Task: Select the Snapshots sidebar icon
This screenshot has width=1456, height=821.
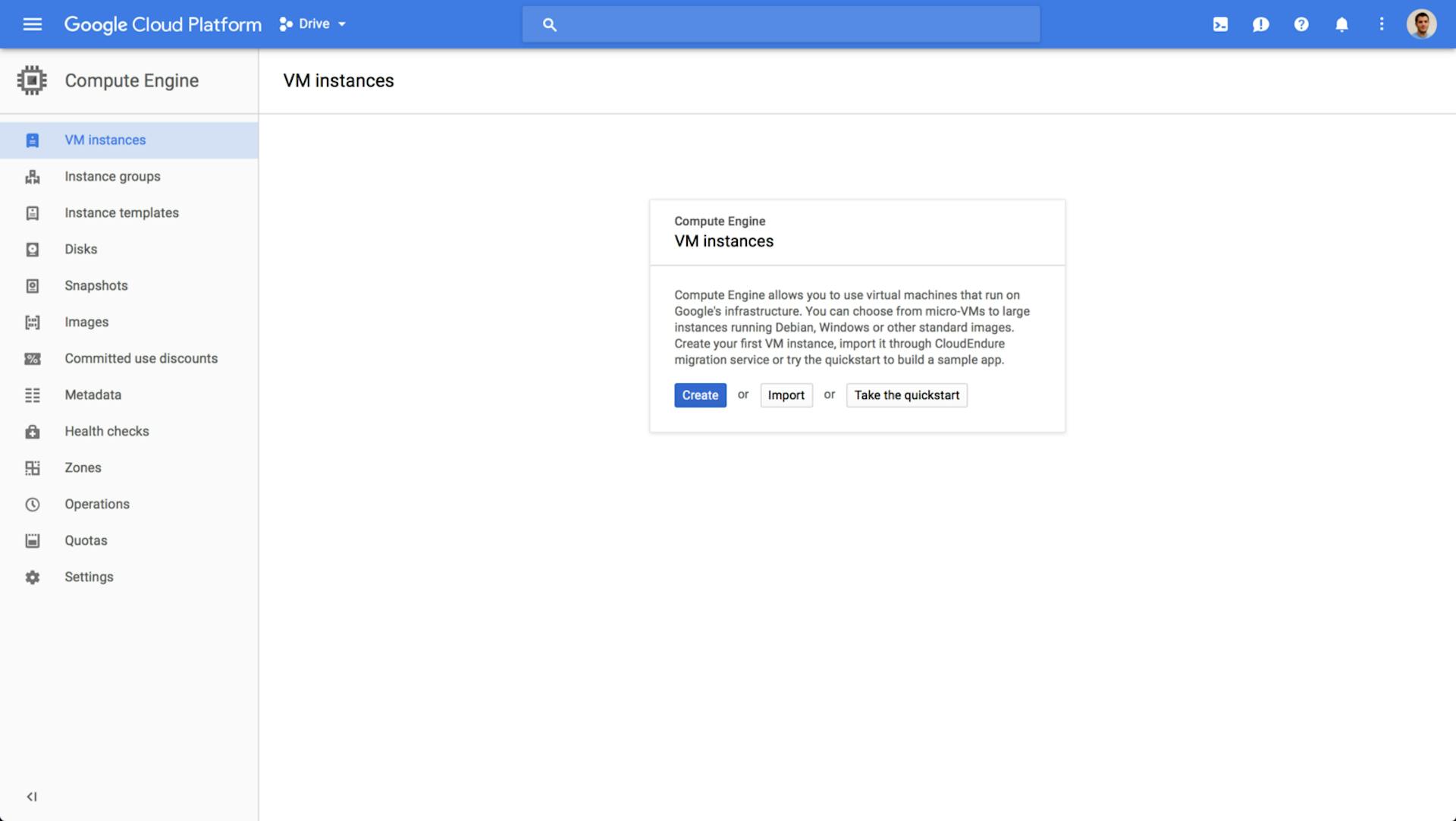Action: point(32,285)
